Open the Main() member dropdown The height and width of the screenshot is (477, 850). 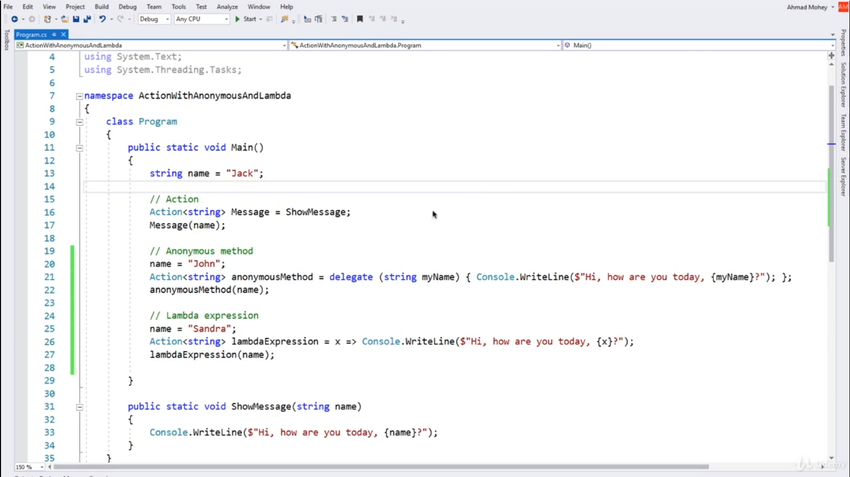coord(699,46)
